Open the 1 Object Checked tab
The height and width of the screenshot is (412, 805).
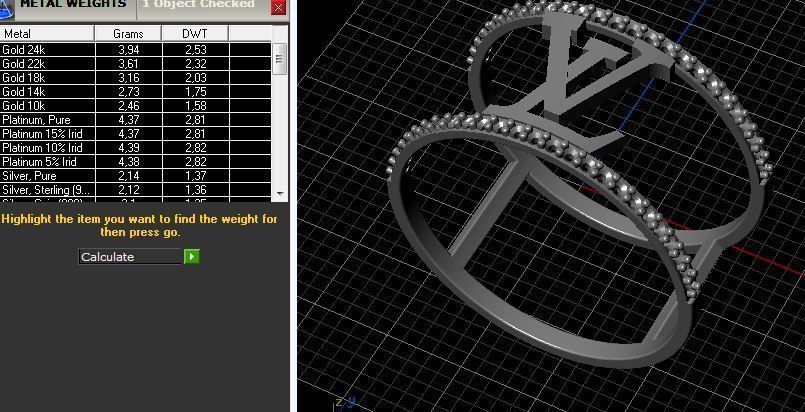(x=199, y=5)
